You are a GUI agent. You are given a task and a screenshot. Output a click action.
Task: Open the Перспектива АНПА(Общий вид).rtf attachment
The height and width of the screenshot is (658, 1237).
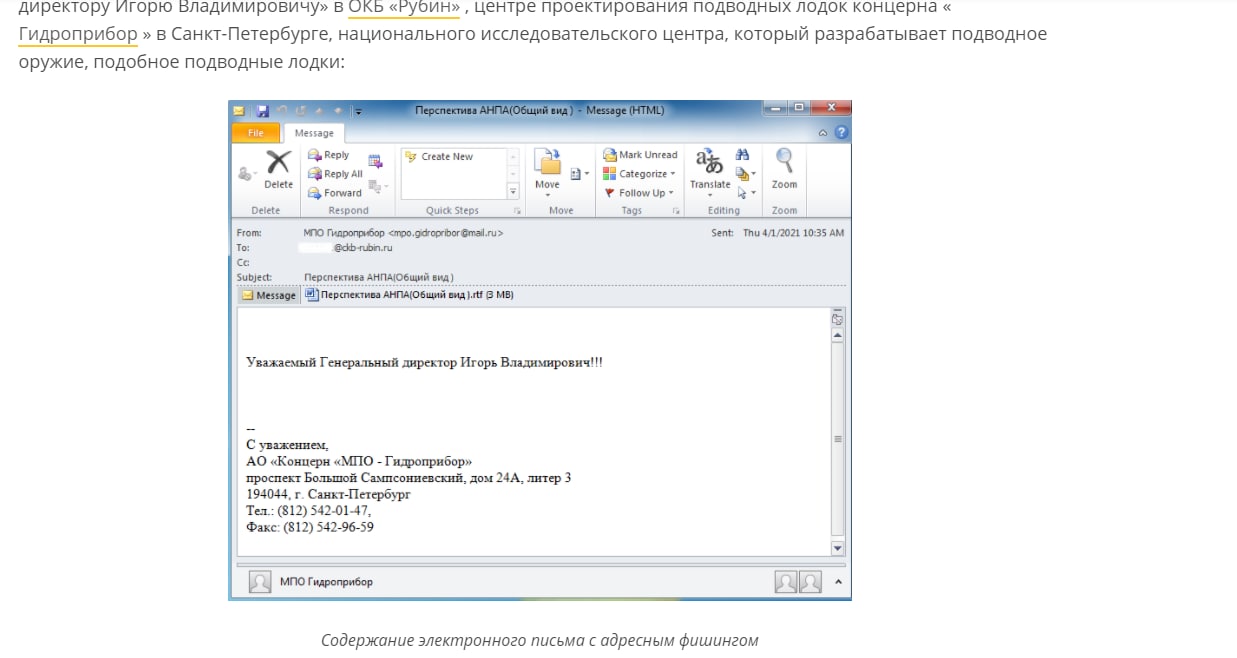[409, 295]
